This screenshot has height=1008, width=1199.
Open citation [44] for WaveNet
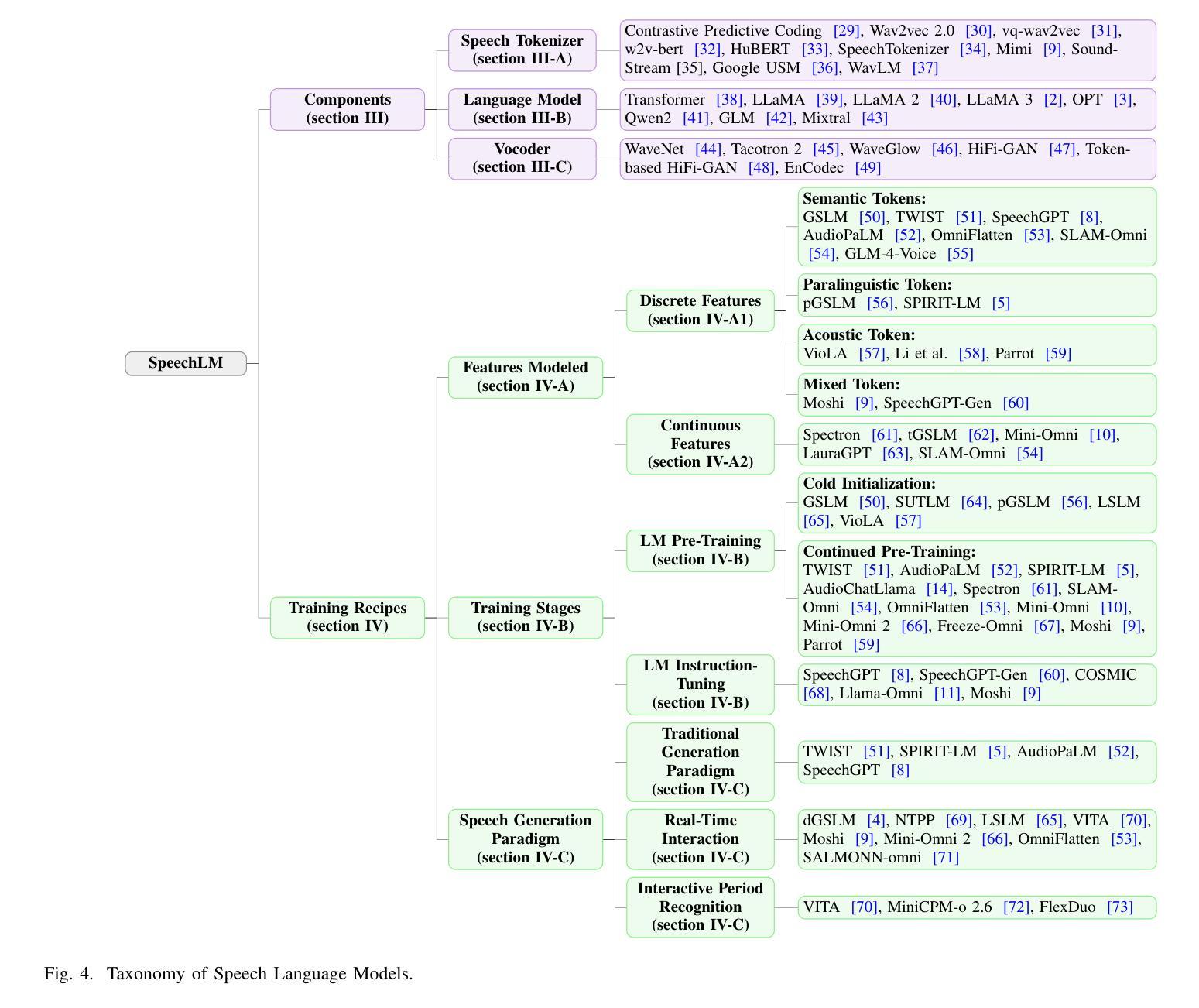[x=708, y=149]
